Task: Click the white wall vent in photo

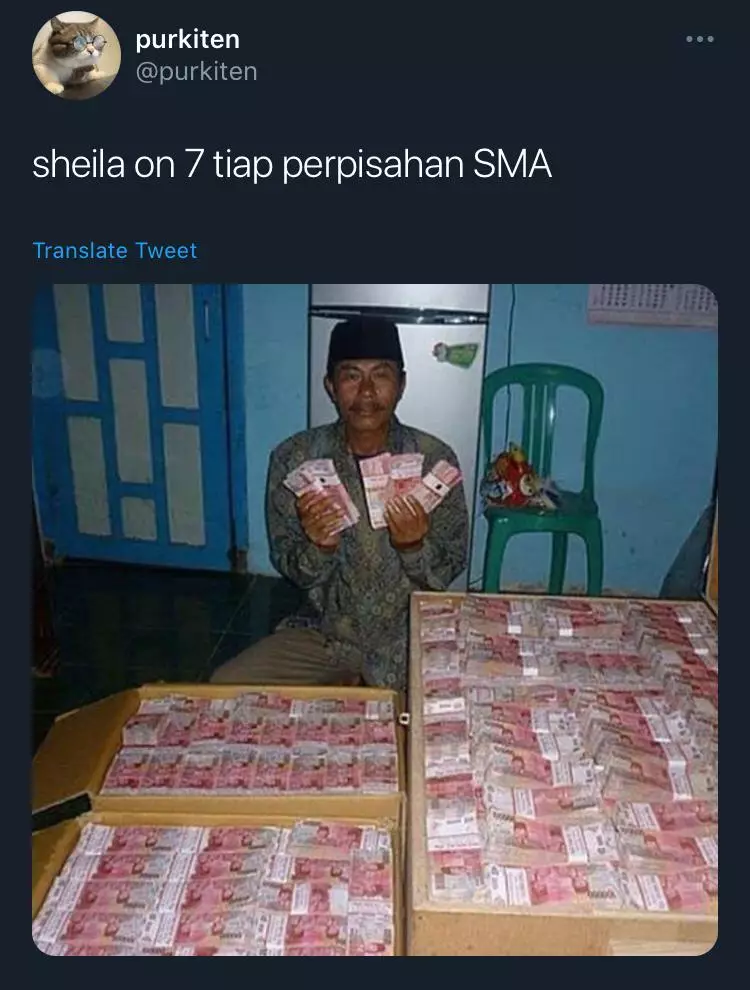Action: (652, 305)
